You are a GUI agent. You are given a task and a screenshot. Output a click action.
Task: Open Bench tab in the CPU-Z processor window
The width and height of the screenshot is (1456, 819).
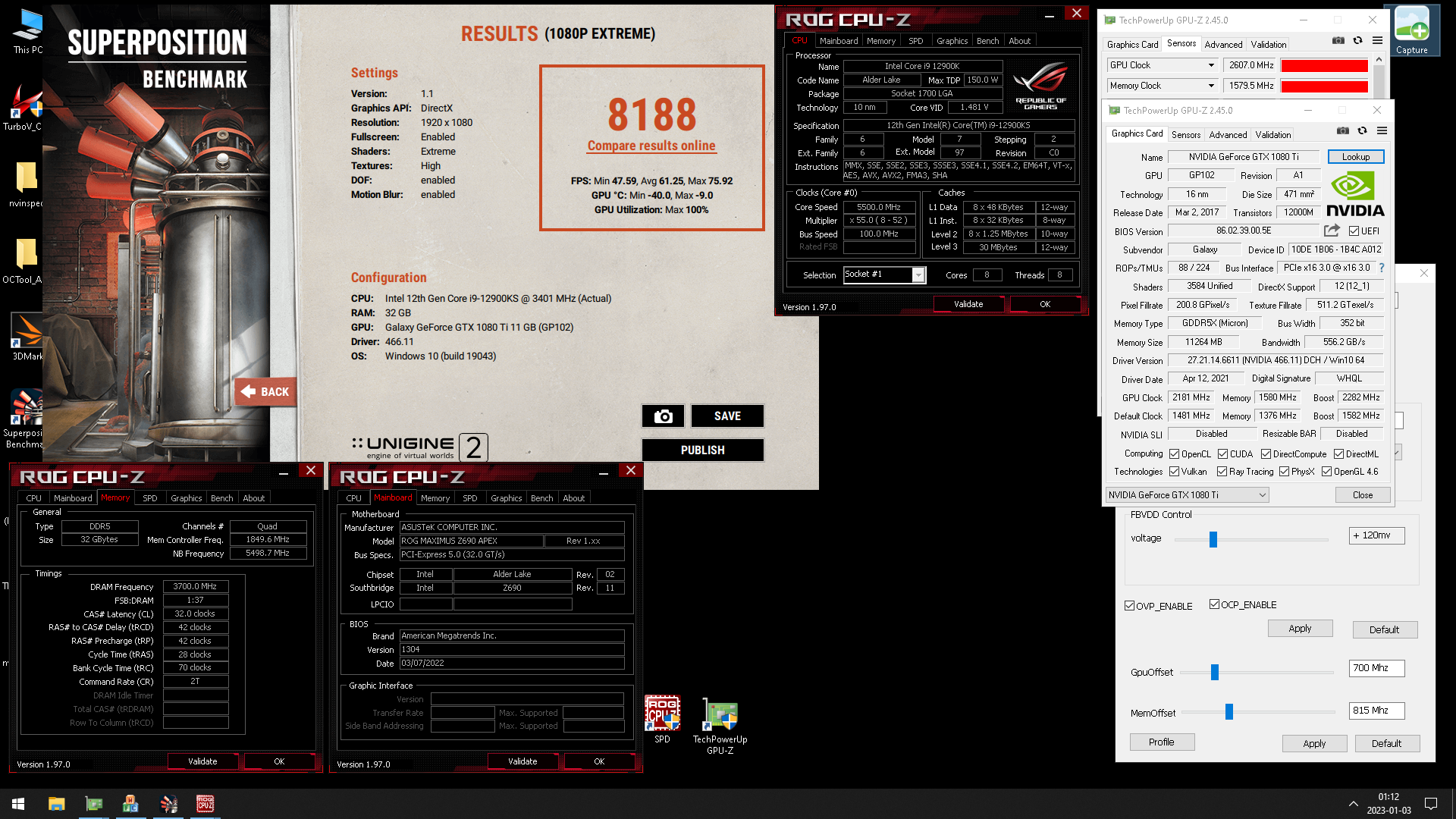tap(987, 41)
